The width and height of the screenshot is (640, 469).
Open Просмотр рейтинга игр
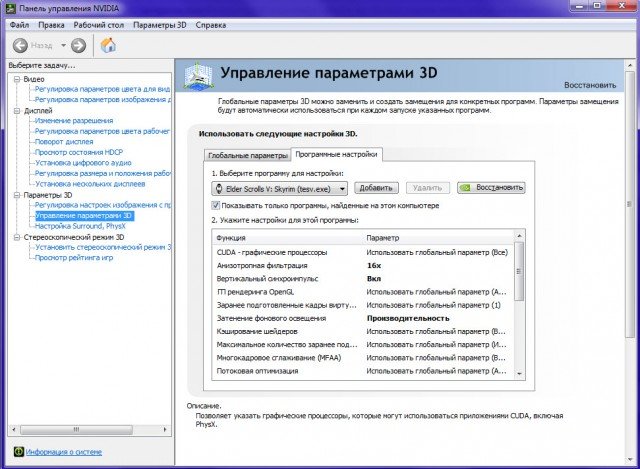(x=74, y=258)
